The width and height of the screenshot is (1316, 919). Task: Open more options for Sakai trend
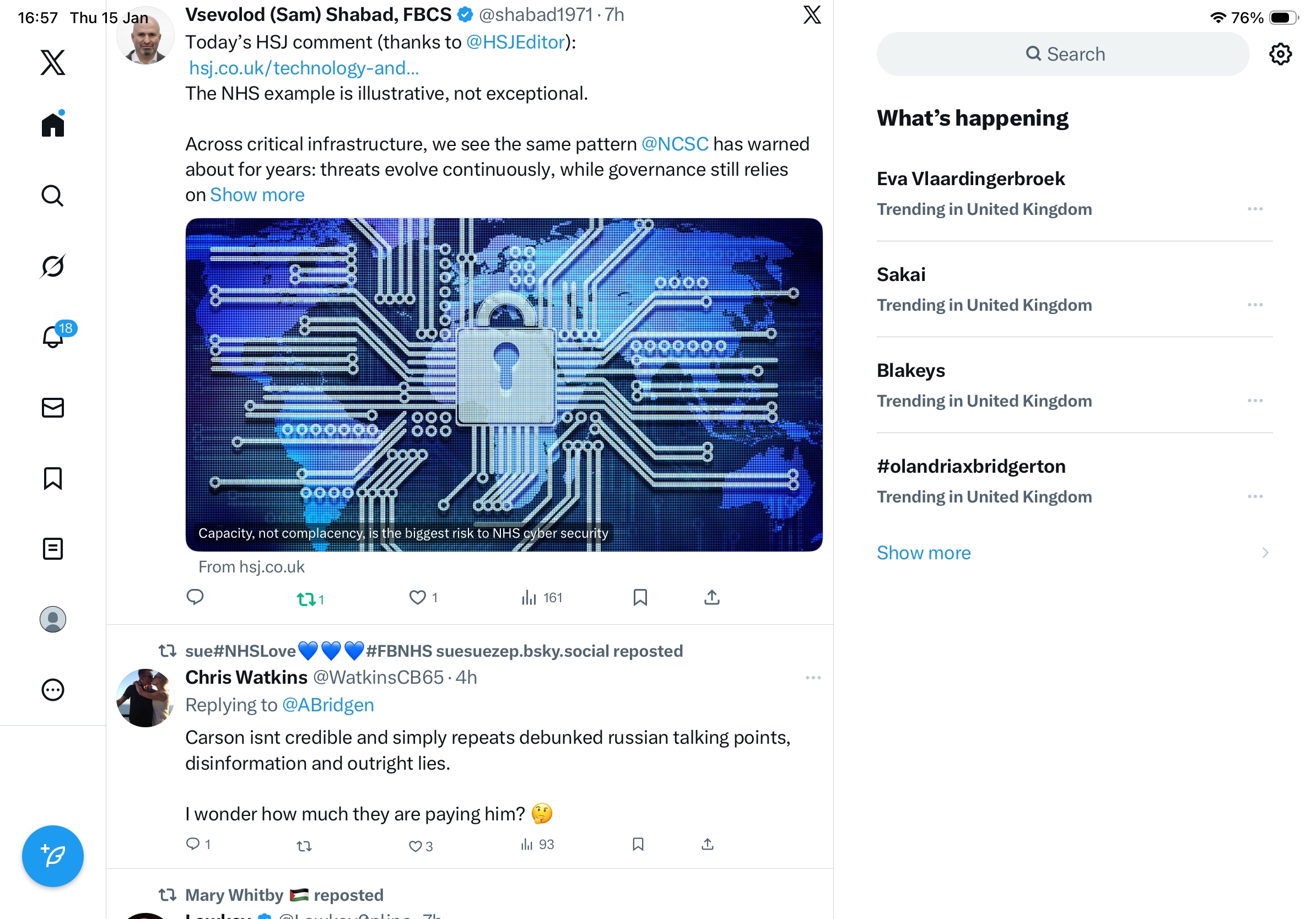click(1255, 305)
